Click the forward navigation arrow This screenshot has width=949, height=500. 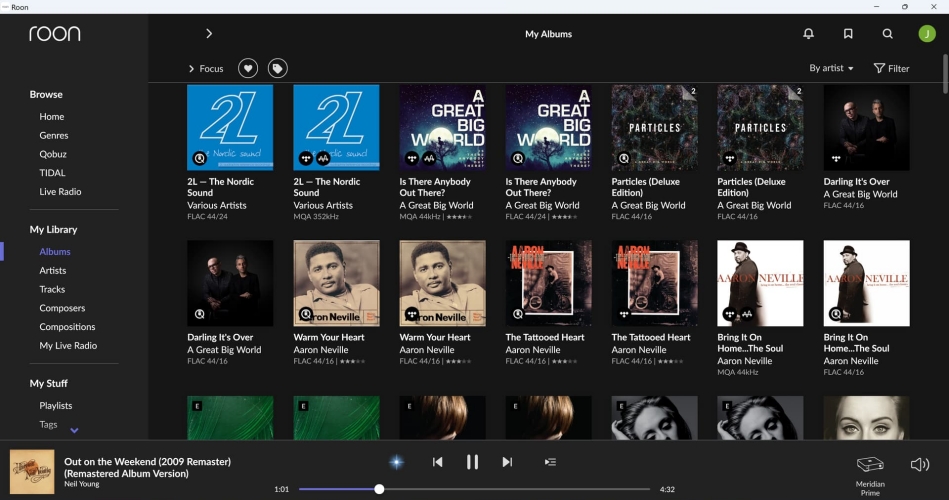pyautogui.click(x=209, y=34)
